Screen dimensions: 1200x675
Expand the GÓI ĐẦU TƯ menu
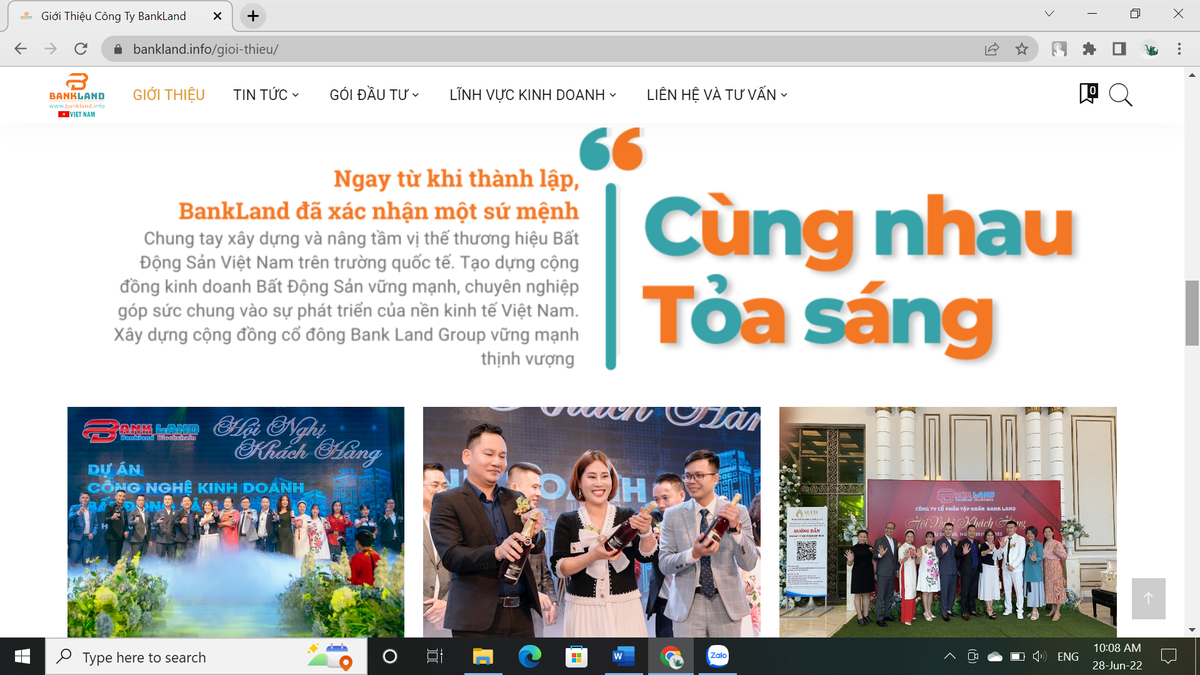point(374,95)
